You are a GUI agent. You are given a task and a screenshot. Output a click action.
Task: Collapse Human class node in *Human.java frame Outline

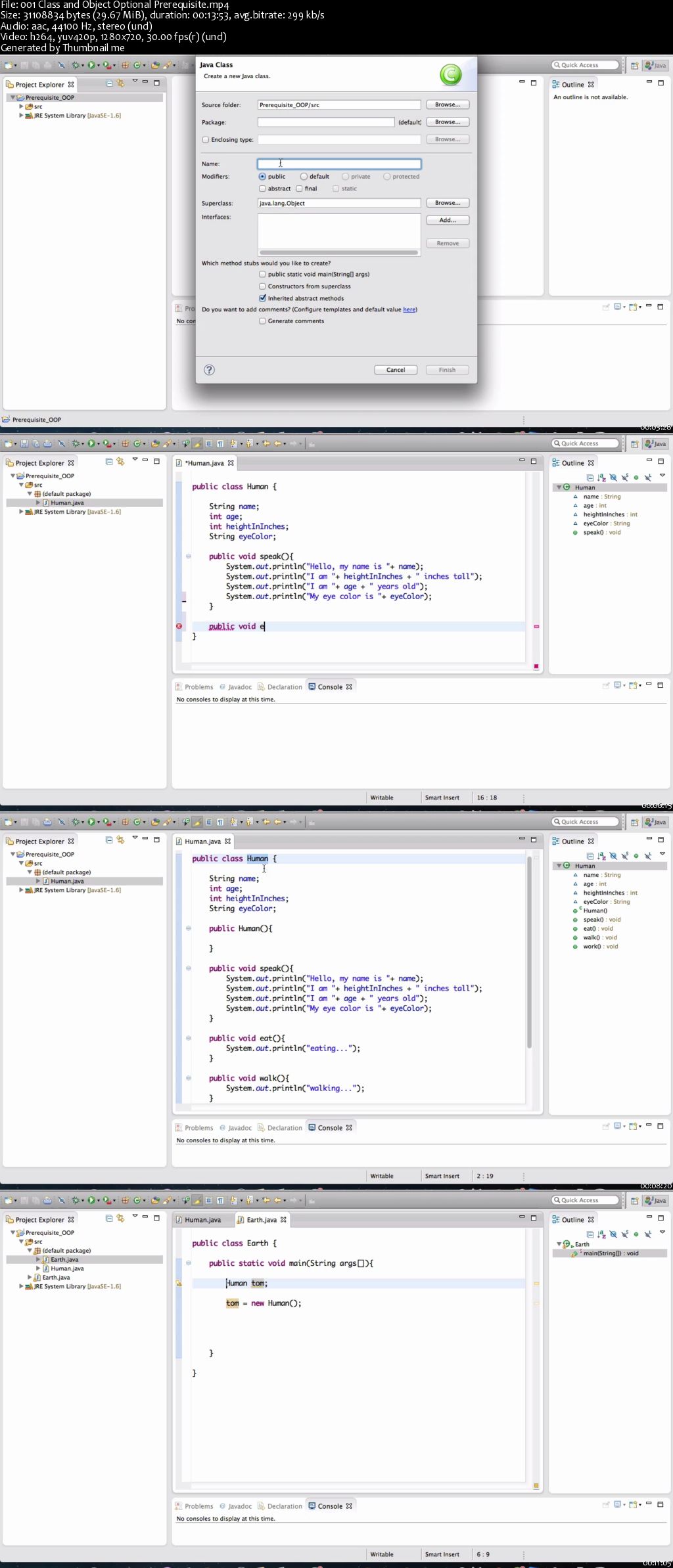click(x=559, y=487)
